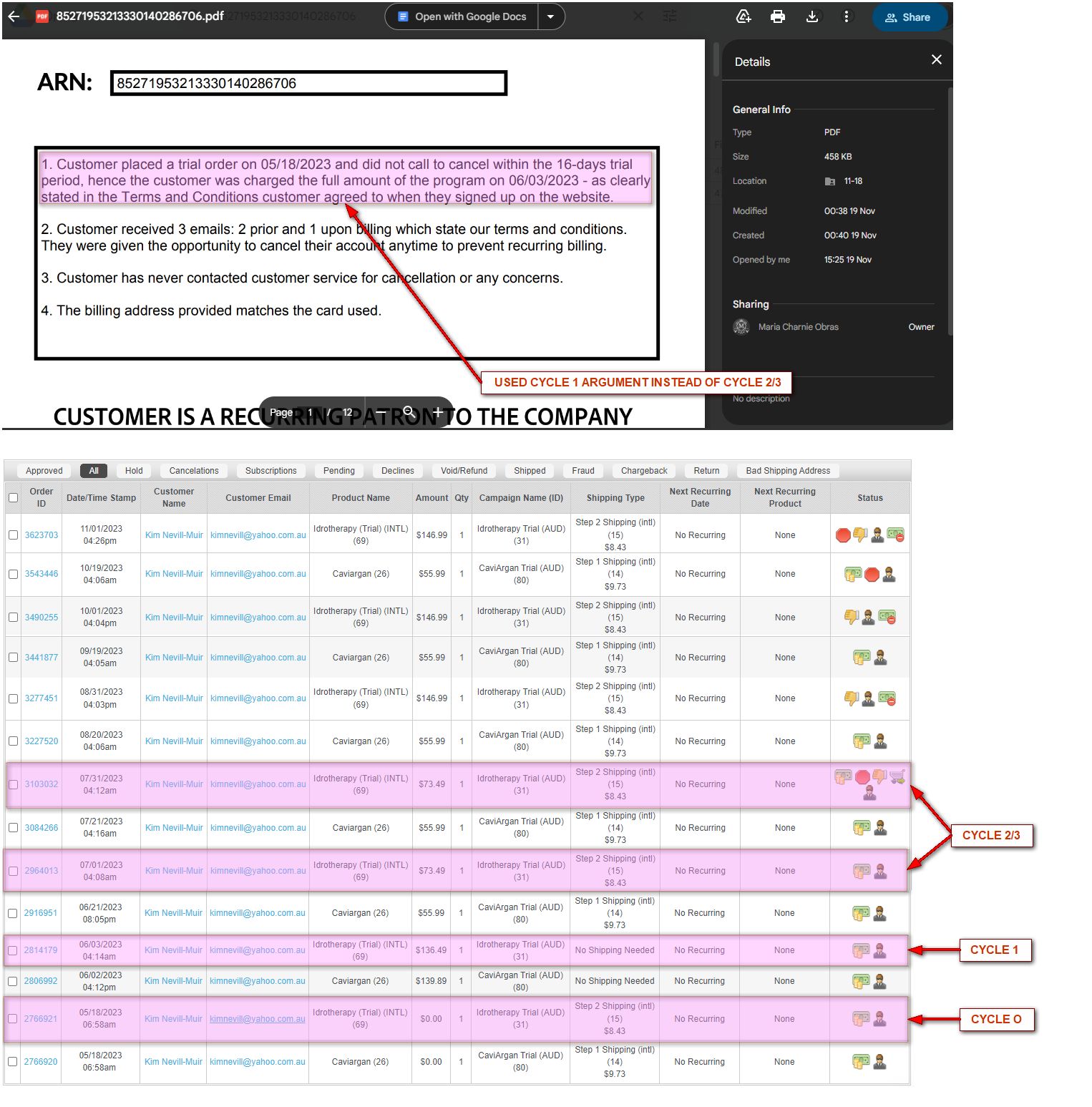Screen dimensions: 1092x1107
Task: Print the PDF document
Action: (x=778, y=16)
